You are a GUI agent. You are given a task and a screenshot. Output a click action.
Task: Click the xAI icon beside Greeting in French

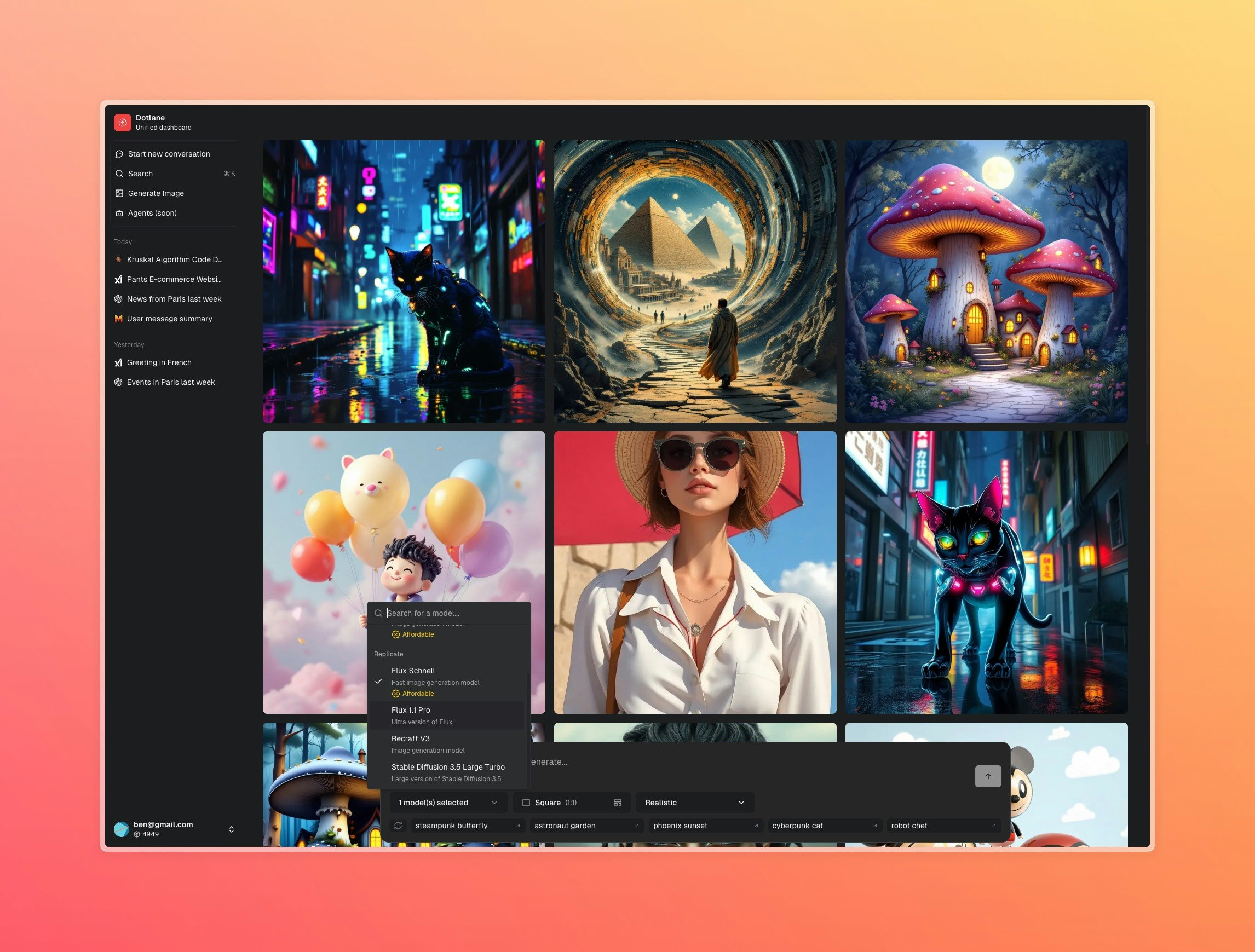tap(119, 362)
